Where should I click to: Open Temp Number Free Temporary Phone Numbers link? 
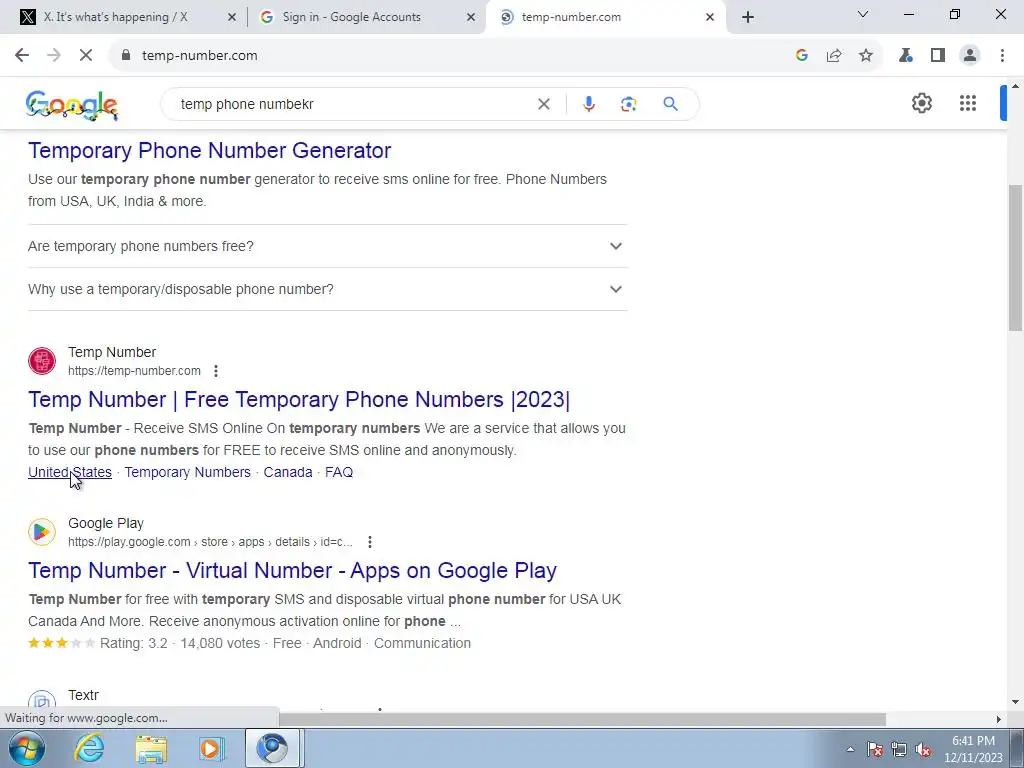point(299,400)
